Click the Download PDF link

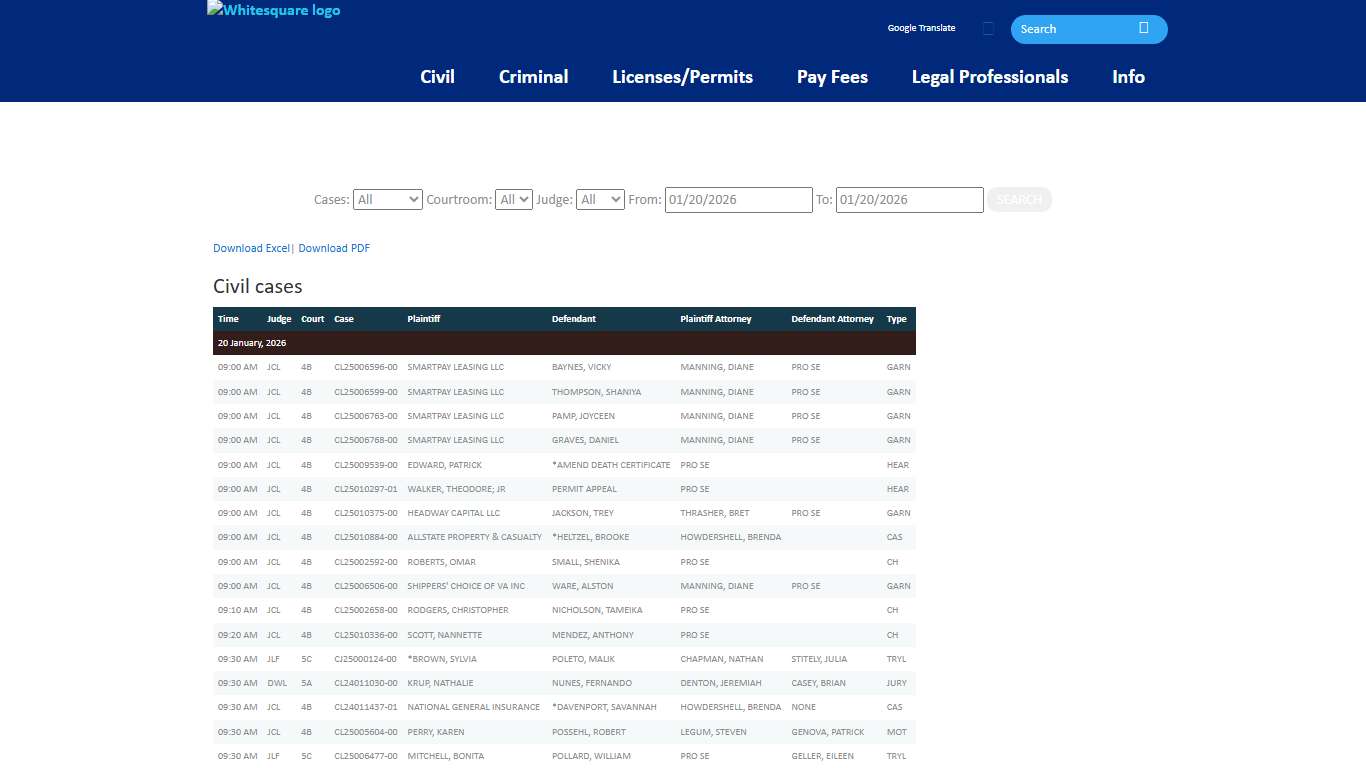(334, 248)
